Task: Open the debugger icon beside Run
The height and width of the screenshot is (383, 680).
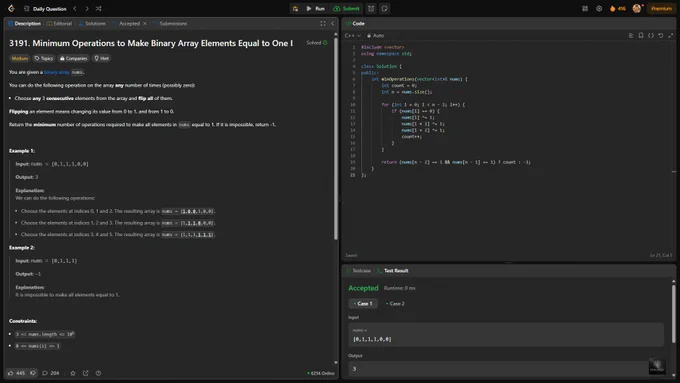Action: 295,9
